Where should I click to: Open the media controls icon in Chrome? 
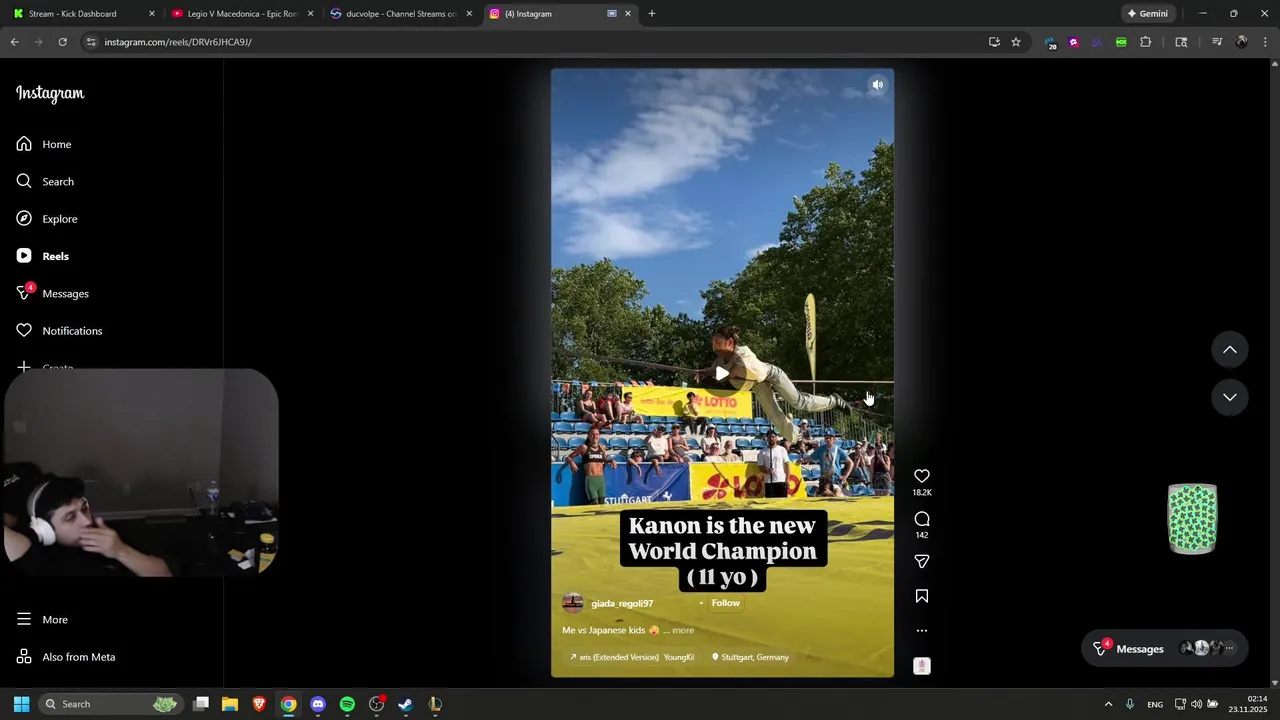(1217, 42)
